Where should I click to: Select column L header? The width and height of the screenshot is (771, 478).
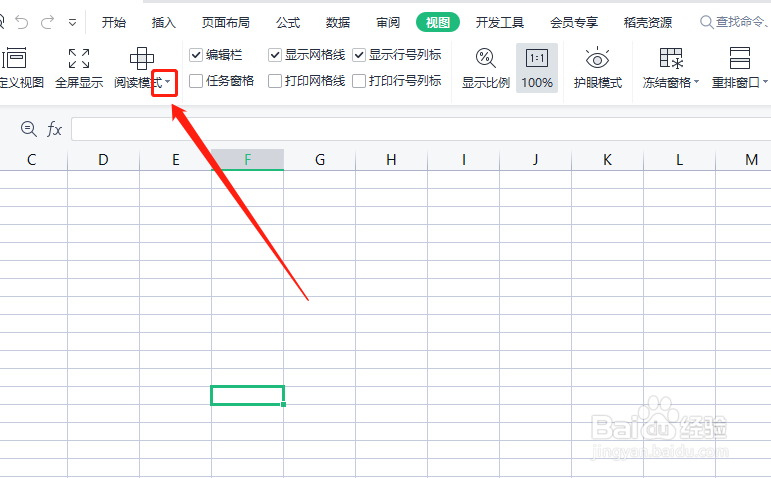coord(680,160)
